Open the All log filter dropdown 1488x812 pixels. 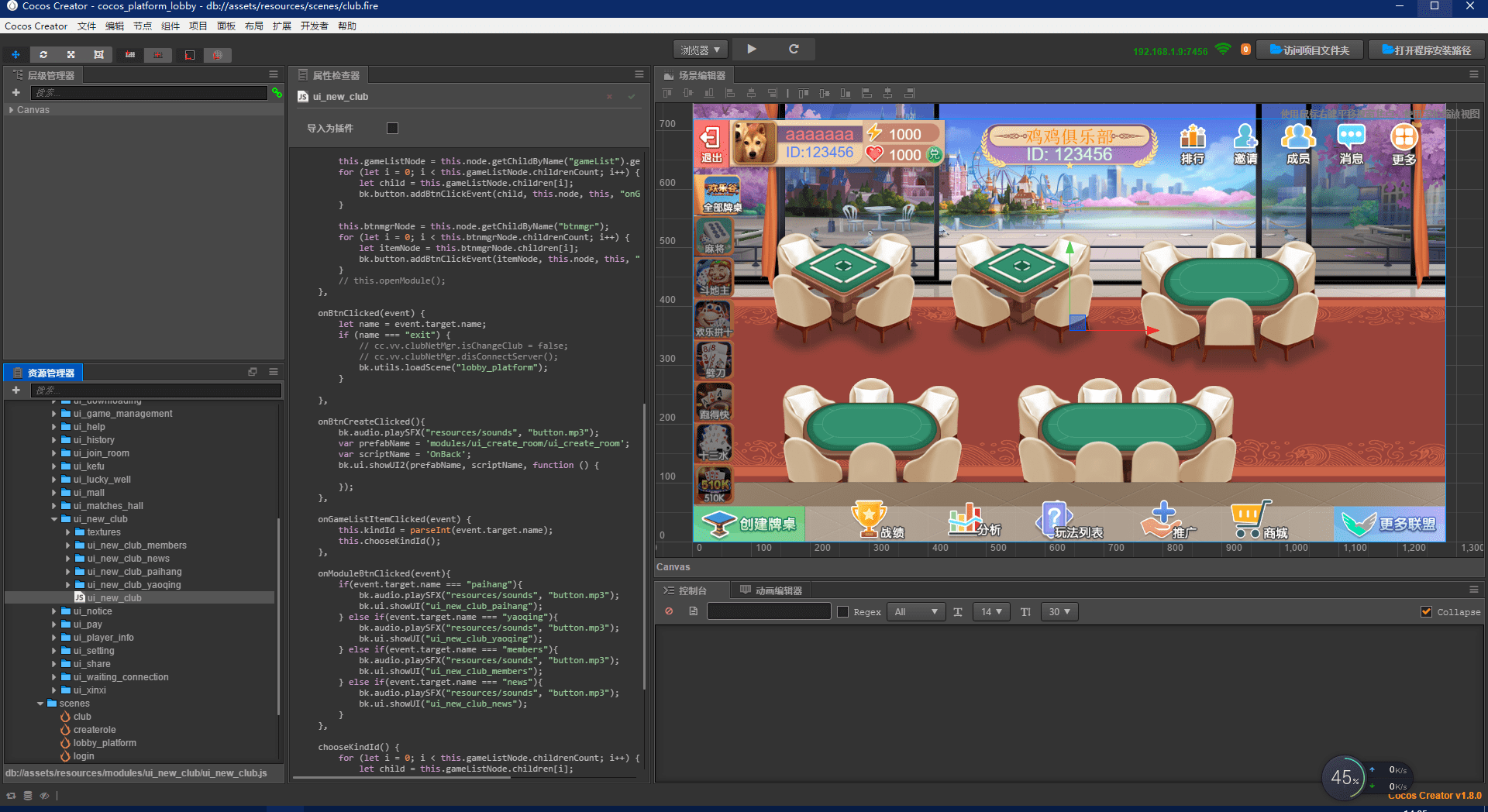pyautogui.click(x=916, y=611)
